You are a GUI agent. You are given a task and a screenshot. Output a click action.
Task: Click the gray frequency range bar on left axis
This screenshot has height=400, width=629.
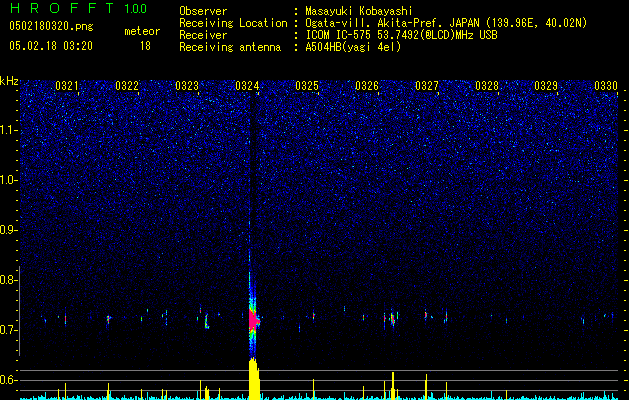click(19, 311)
